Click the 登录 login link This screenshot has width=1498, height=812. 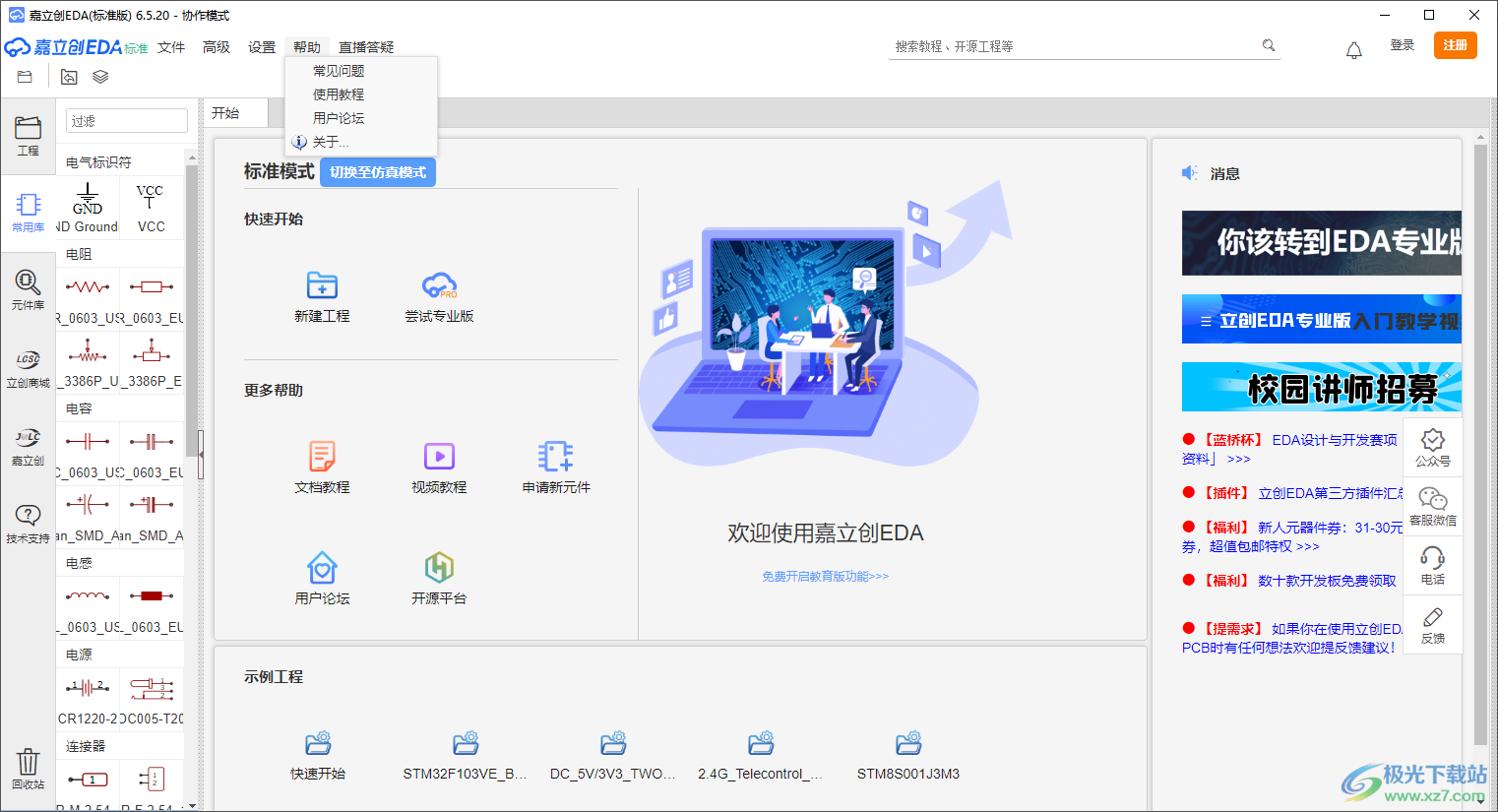click(x=1403, y=45)
